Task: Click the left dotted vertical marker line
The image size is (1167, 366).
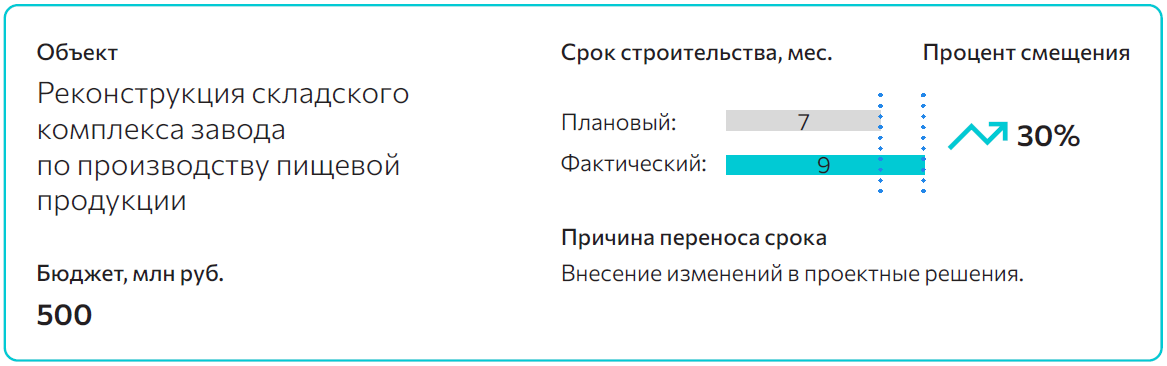Action: 881,144
